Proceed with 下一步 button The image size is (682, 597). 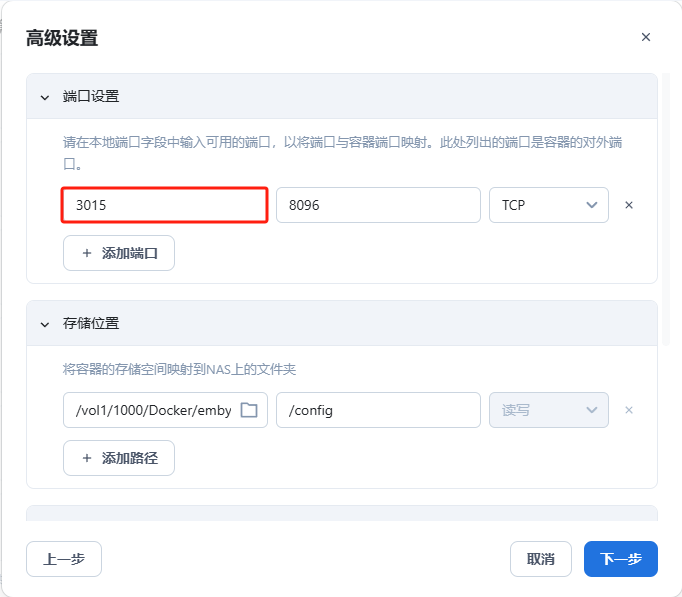621,559
